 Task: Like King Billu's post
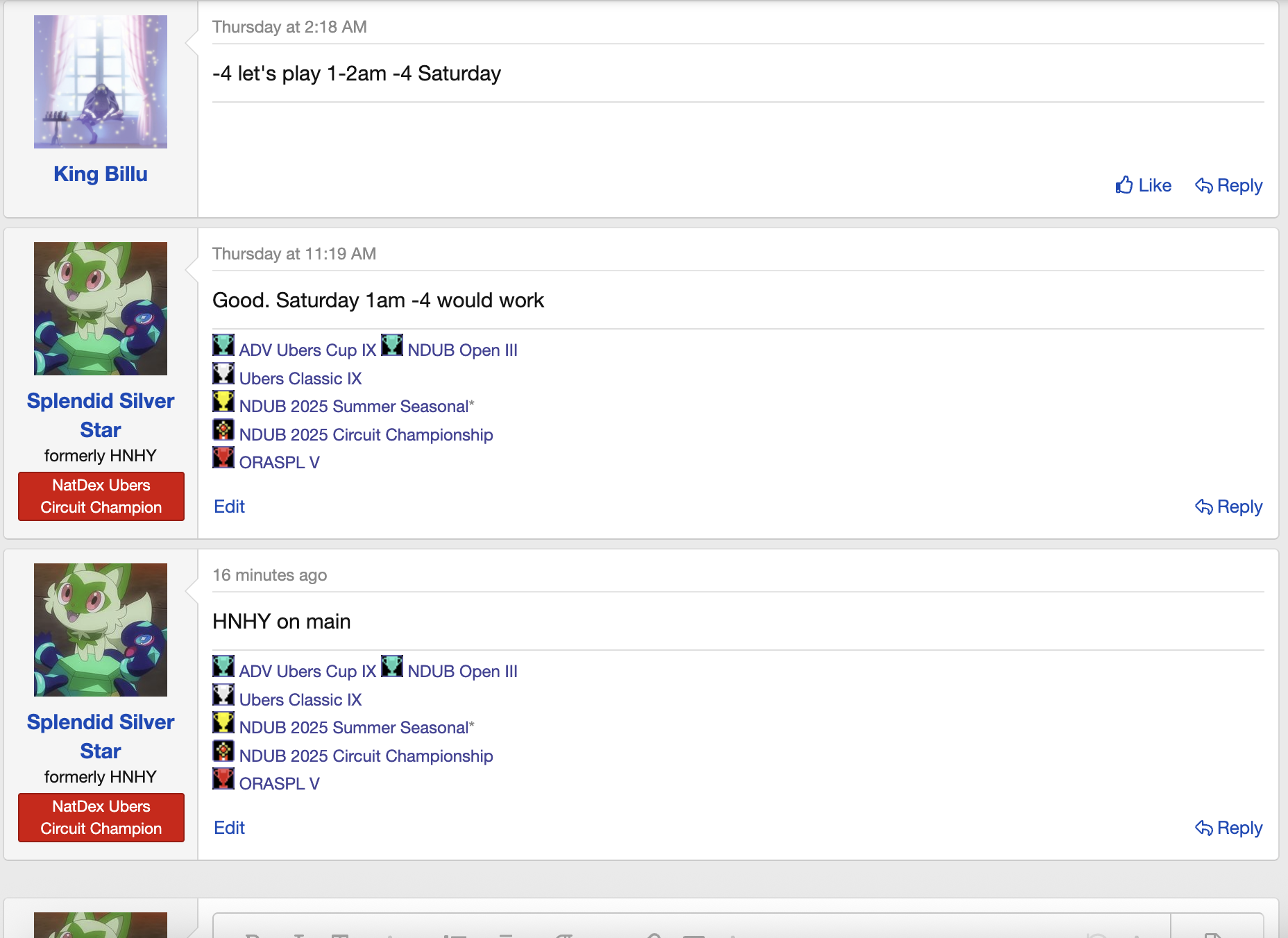click(1143, 185)
